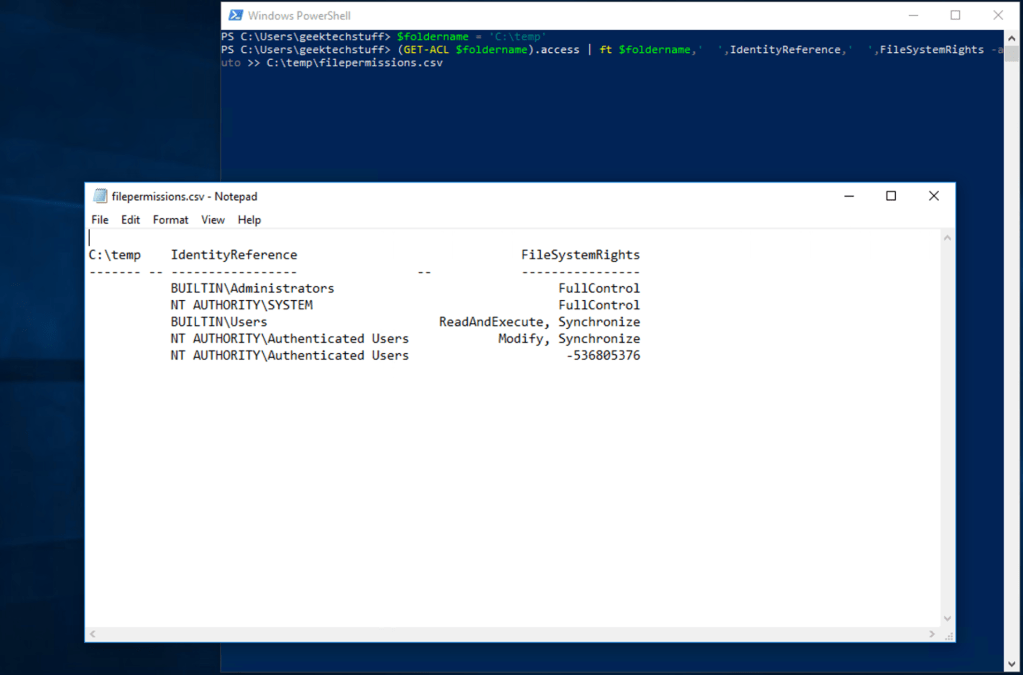
Task: Click the resize grip at Notepad's bottom-right corner
Action: click(x=947, y=634)
